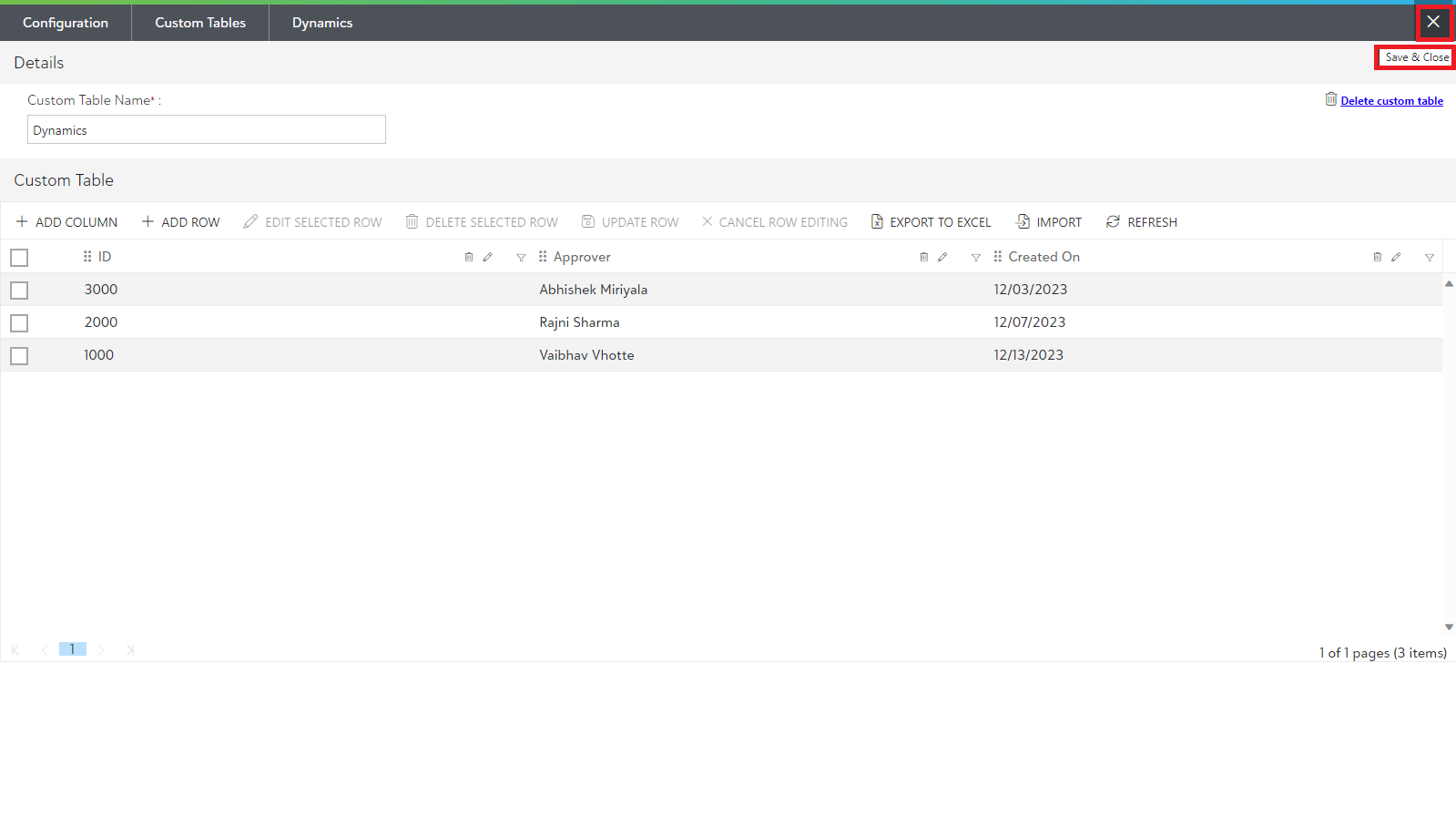Screen dimensions: 1456x816
Task: Click the Save & Close button
Action: 1416,57
